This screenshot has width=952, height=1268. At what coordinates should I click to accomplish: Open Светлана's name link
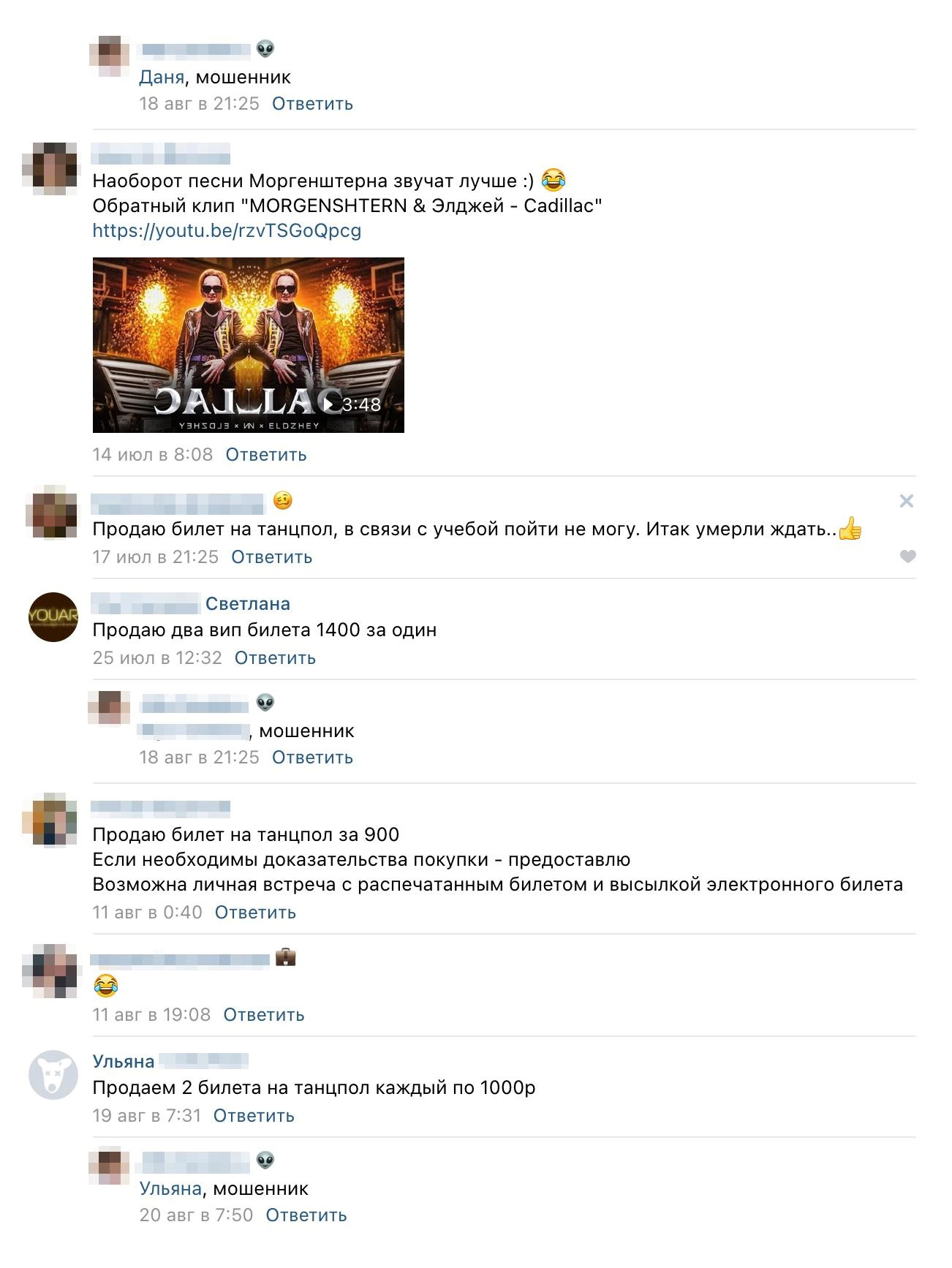[x=248, y=603]
